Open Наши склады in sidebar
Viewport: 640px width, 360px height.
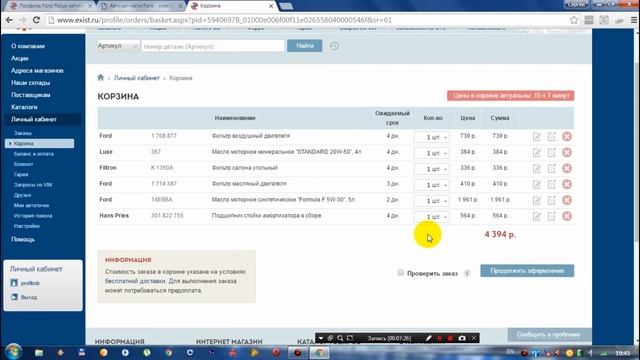click(x=31, y=83)
